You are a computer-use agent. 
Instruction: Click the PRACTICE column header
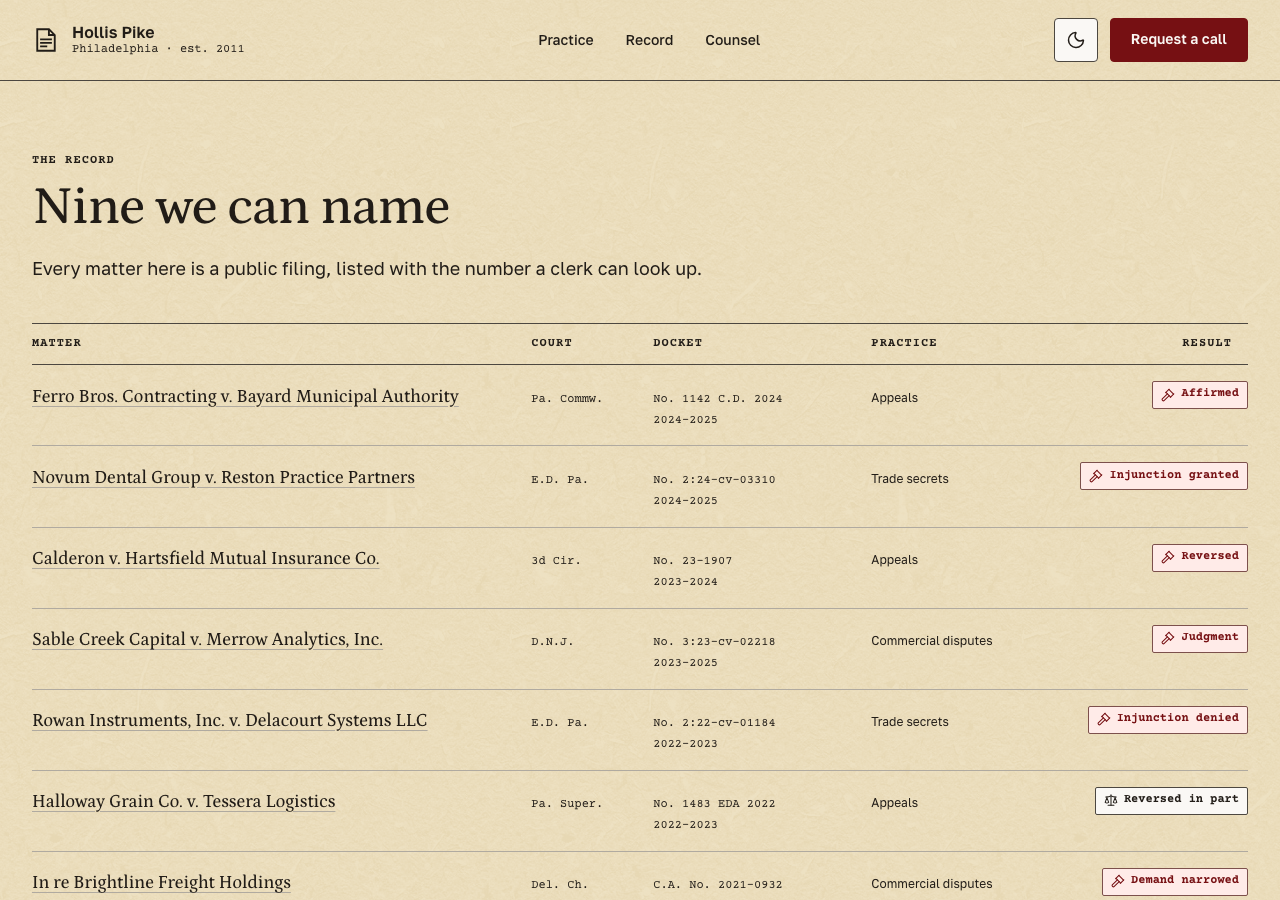tap(904, 343)
